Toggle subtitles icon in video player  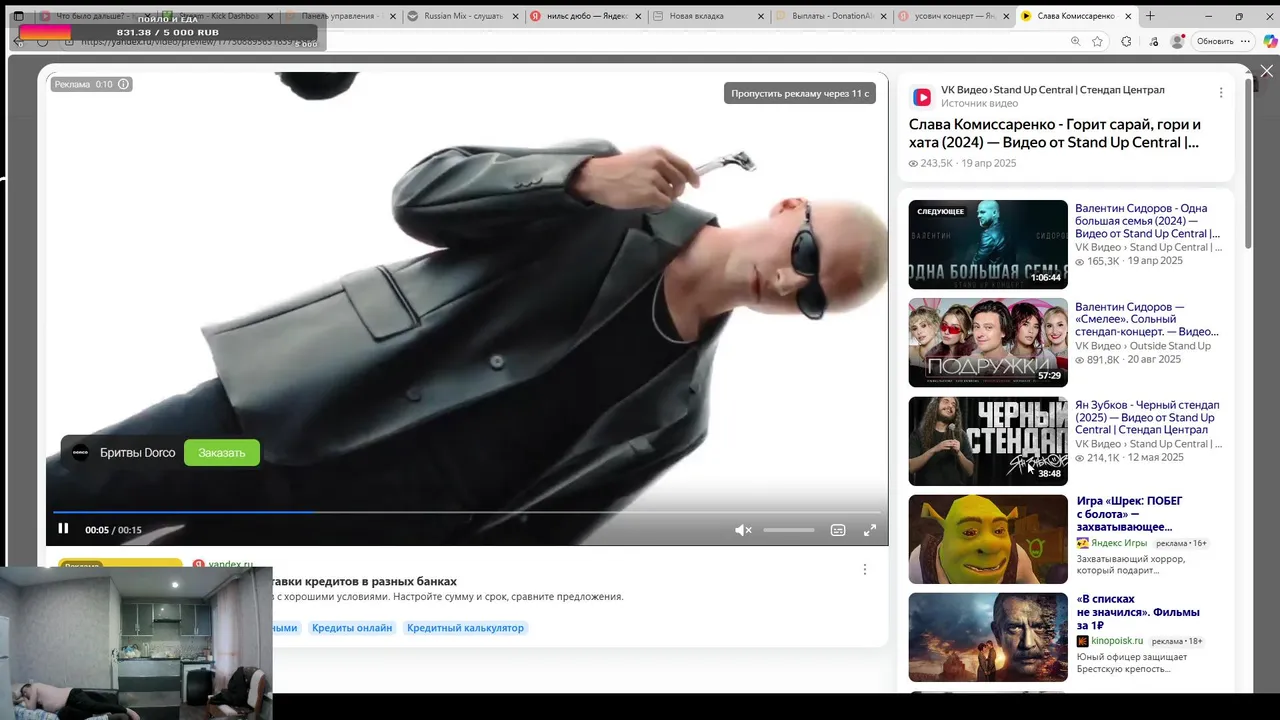tap(838, 530)
